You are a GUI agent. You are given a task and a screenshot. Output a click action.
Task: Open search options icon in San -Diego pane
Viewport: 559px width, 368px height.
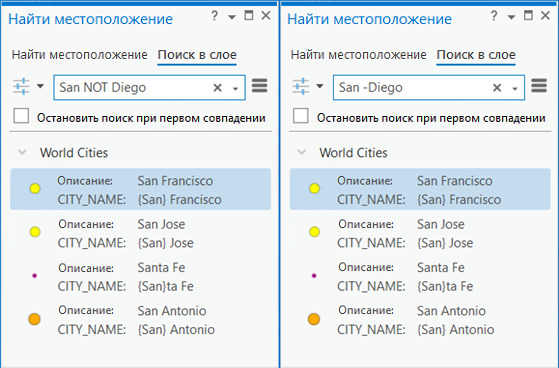pyautogui.click(x=301, y=86)
